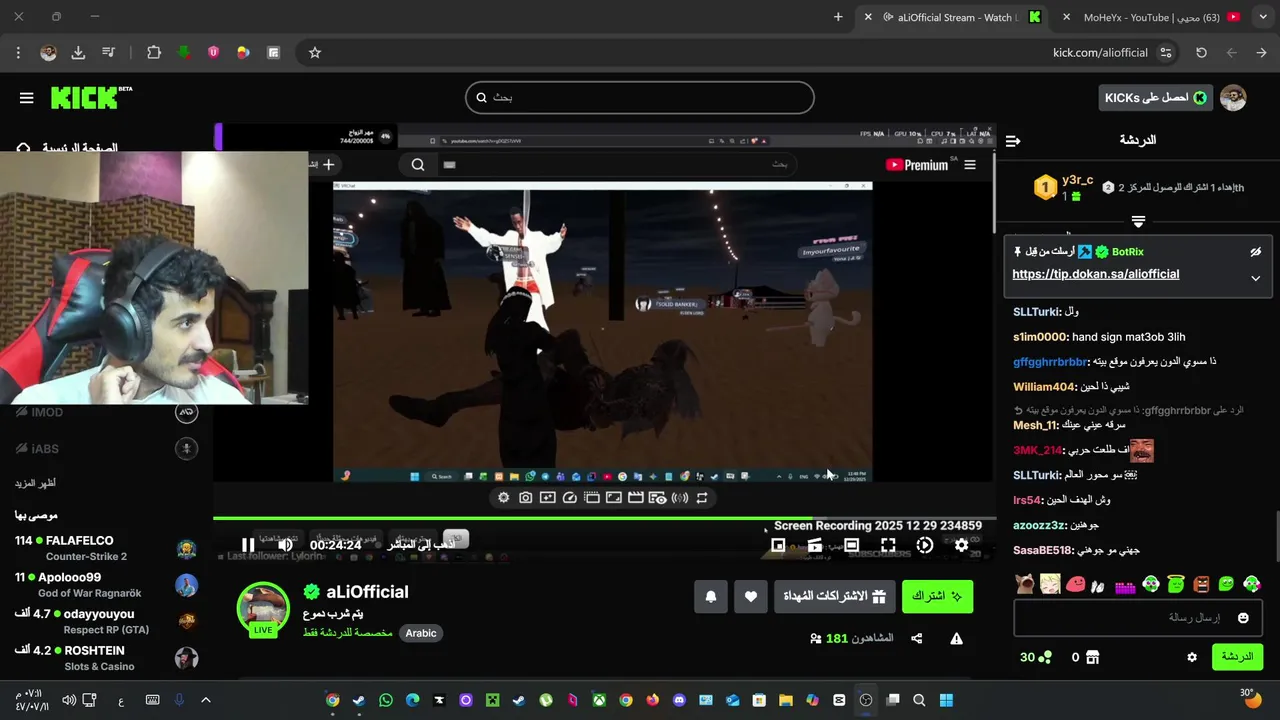Image resolution: width=1280 pixels, height=720 pixels.
Task: Focus the Kick search box
Action: [640, 97]
